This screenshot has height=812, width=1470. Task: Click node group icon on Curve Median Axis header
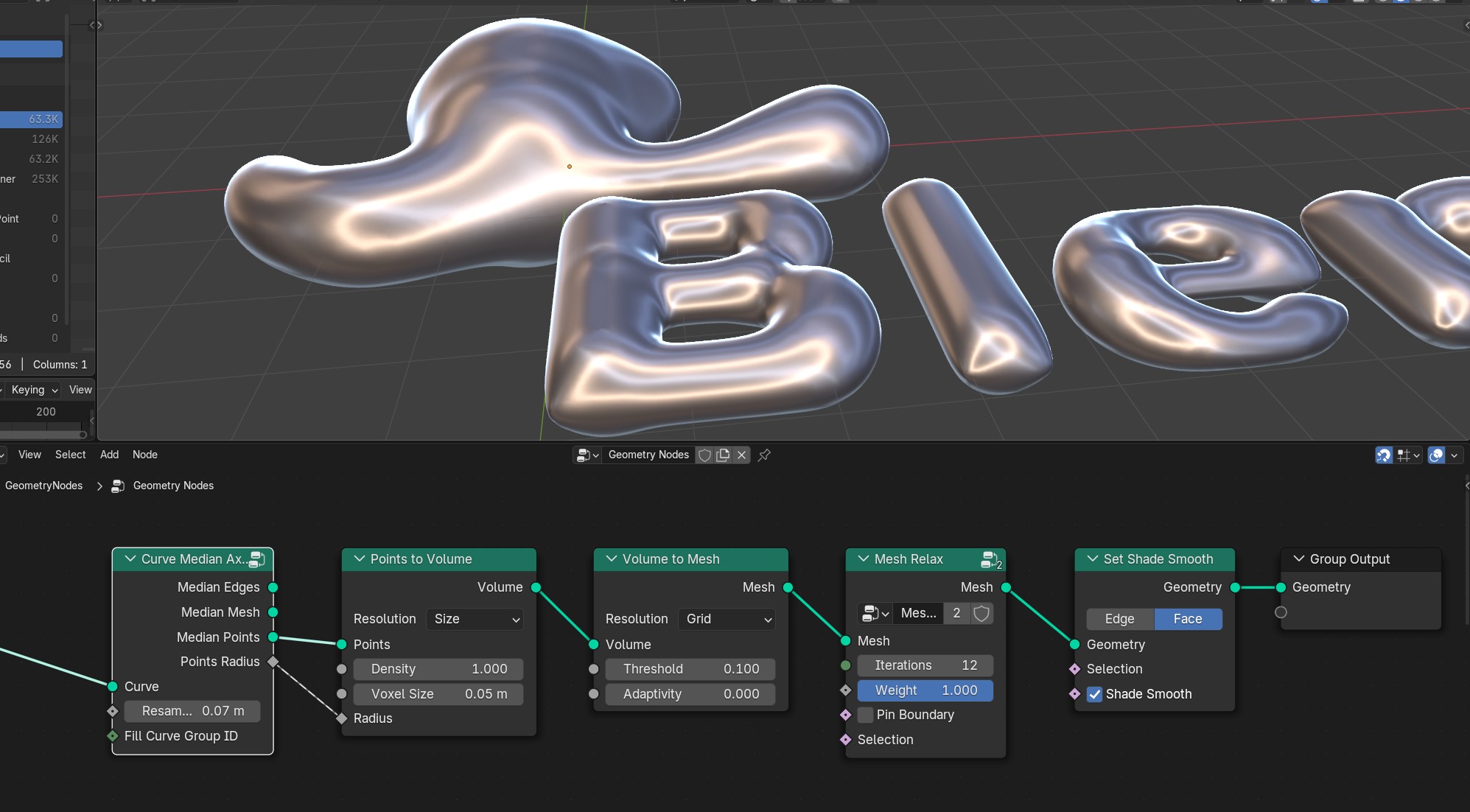257,559
